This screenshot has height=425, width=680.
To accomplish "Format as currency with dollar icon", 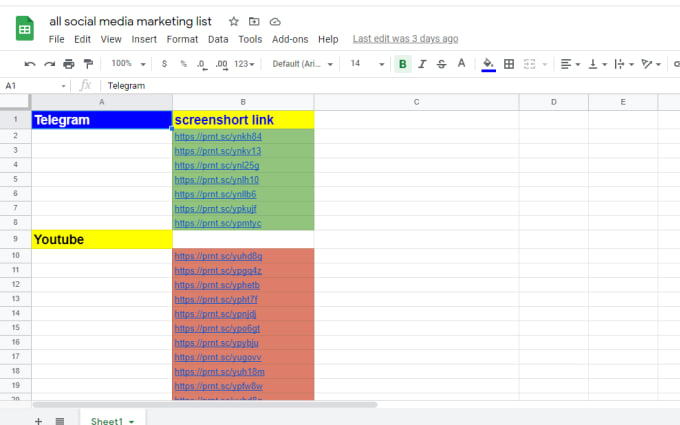I will pyautogui.click(x=164, y=64).
